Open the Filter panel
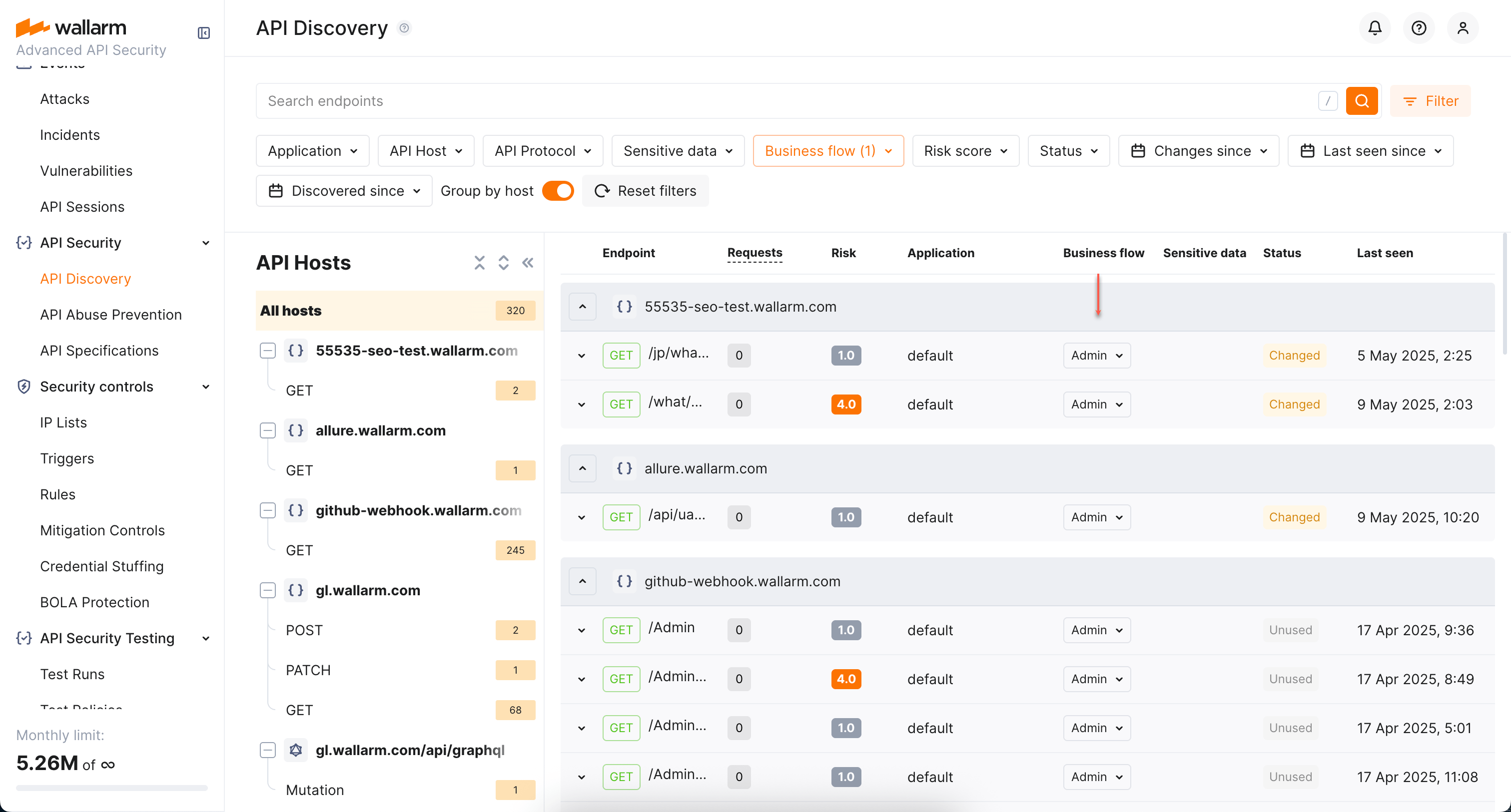1511x812 pixels. 1431,100
